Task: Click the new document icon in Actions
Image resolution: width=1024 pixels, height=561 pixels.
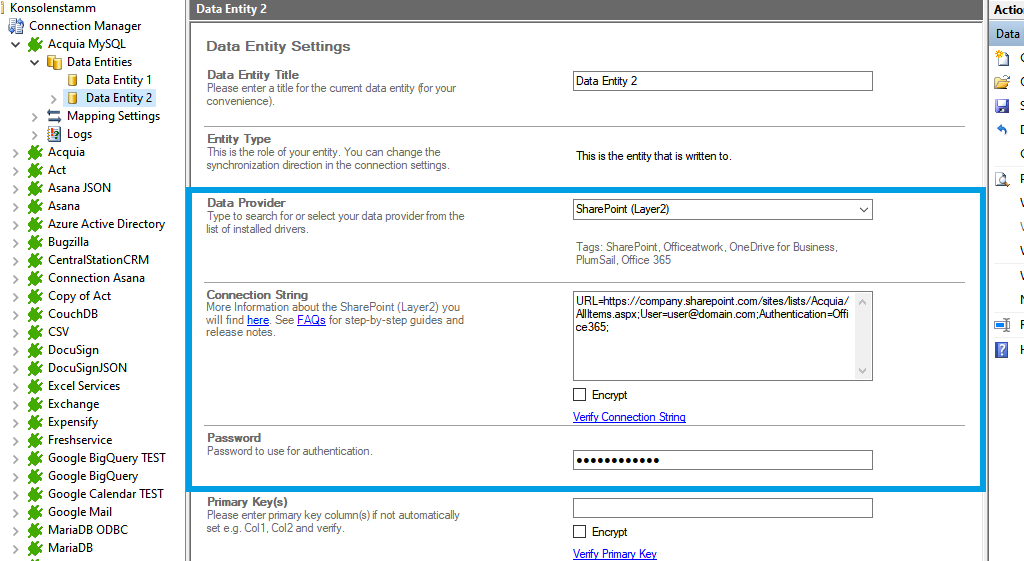Action: (1002, 58)
